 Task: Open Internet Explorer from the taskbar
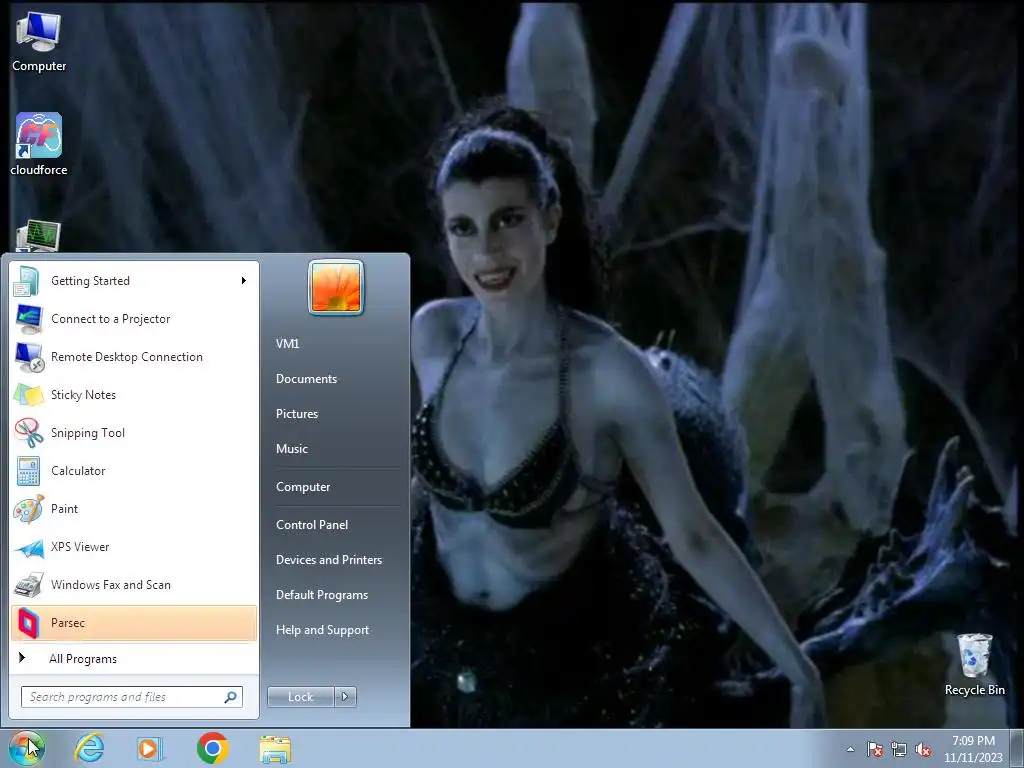coord(89,748)
